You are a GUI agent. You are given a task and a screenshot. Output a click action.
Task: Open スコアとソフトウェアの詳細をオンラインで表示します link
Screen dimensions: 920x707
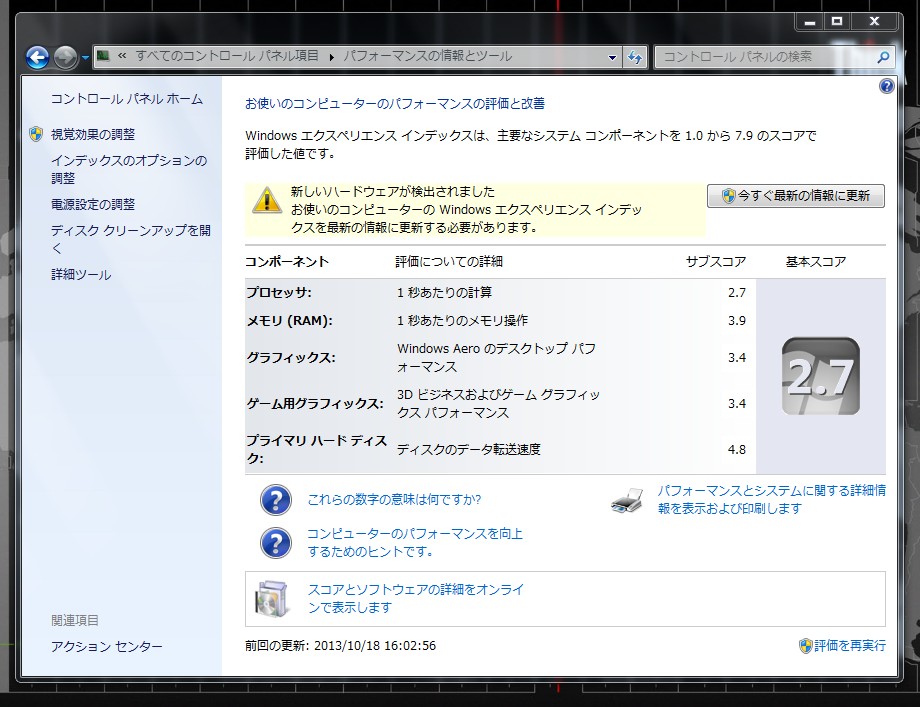point(415,598)
